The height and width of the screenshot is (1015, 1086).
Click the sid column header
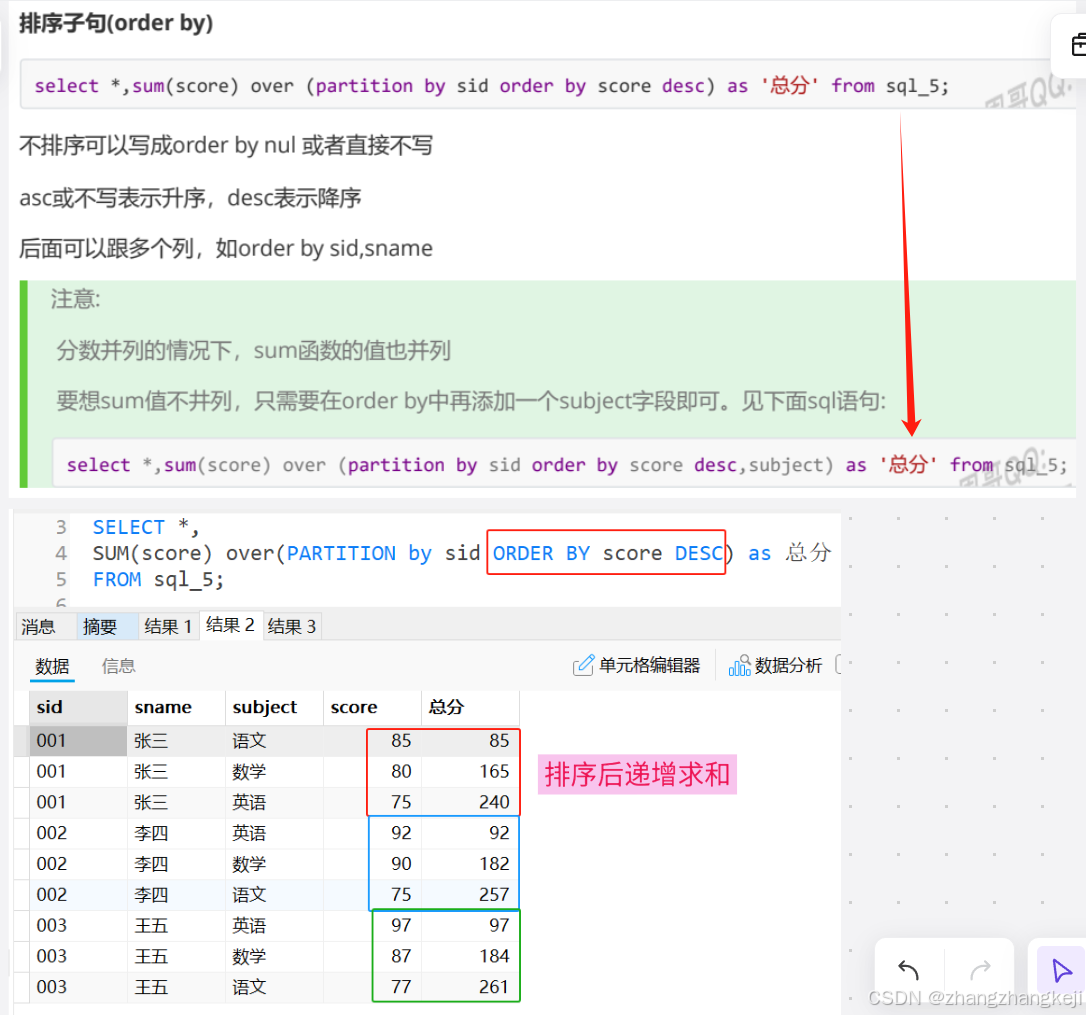(78, 707)
